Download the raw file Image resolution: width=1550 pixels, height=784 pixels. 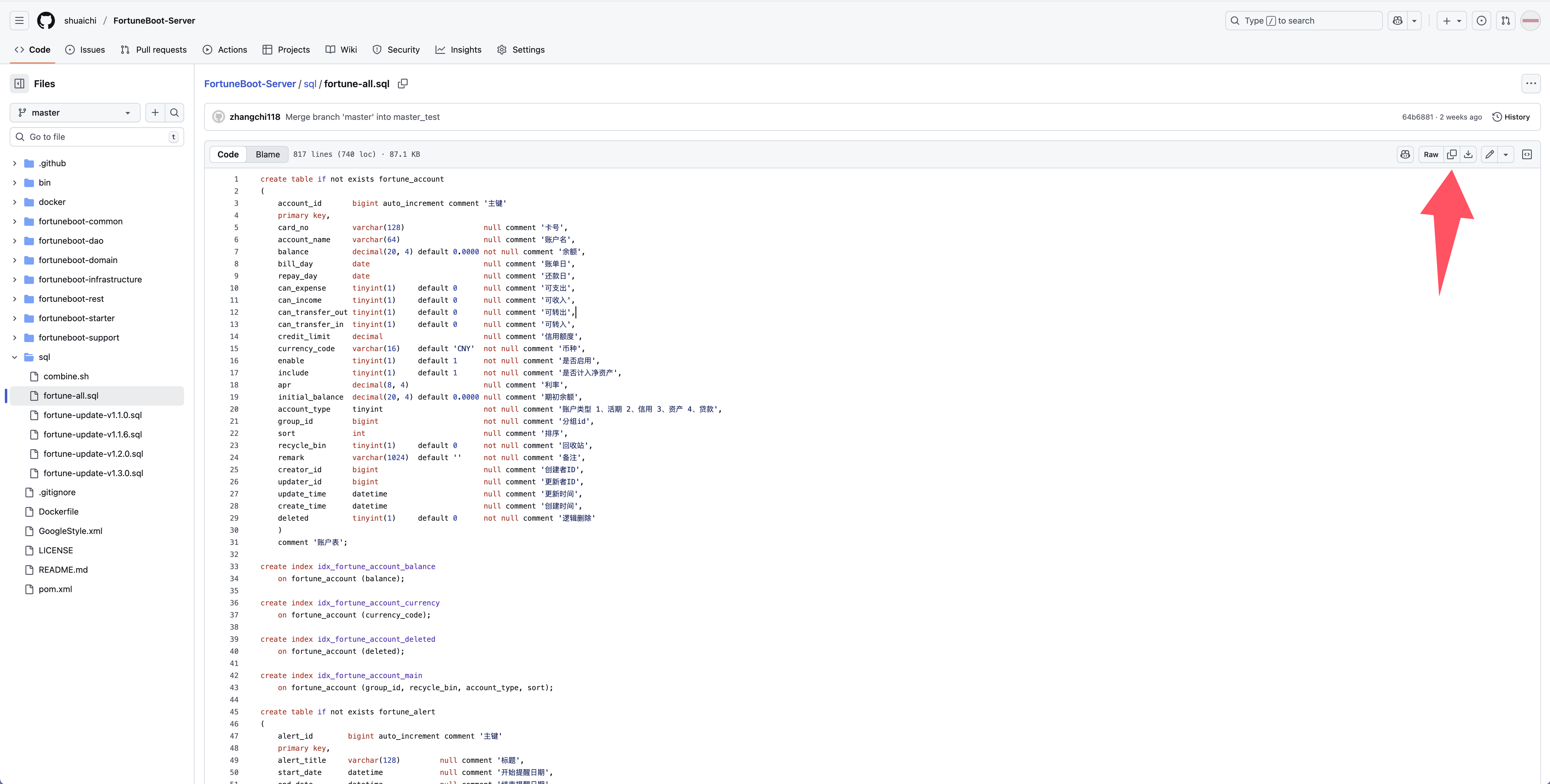tap(1468, 154)
